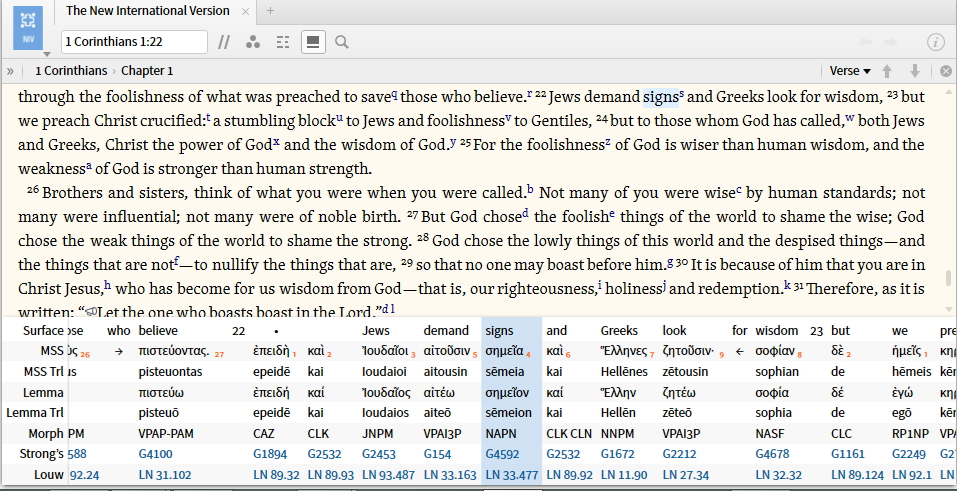Open footnote t after crucified
Image resolution: width=957 pixels, height=491 pixels.
pos(208,117)
